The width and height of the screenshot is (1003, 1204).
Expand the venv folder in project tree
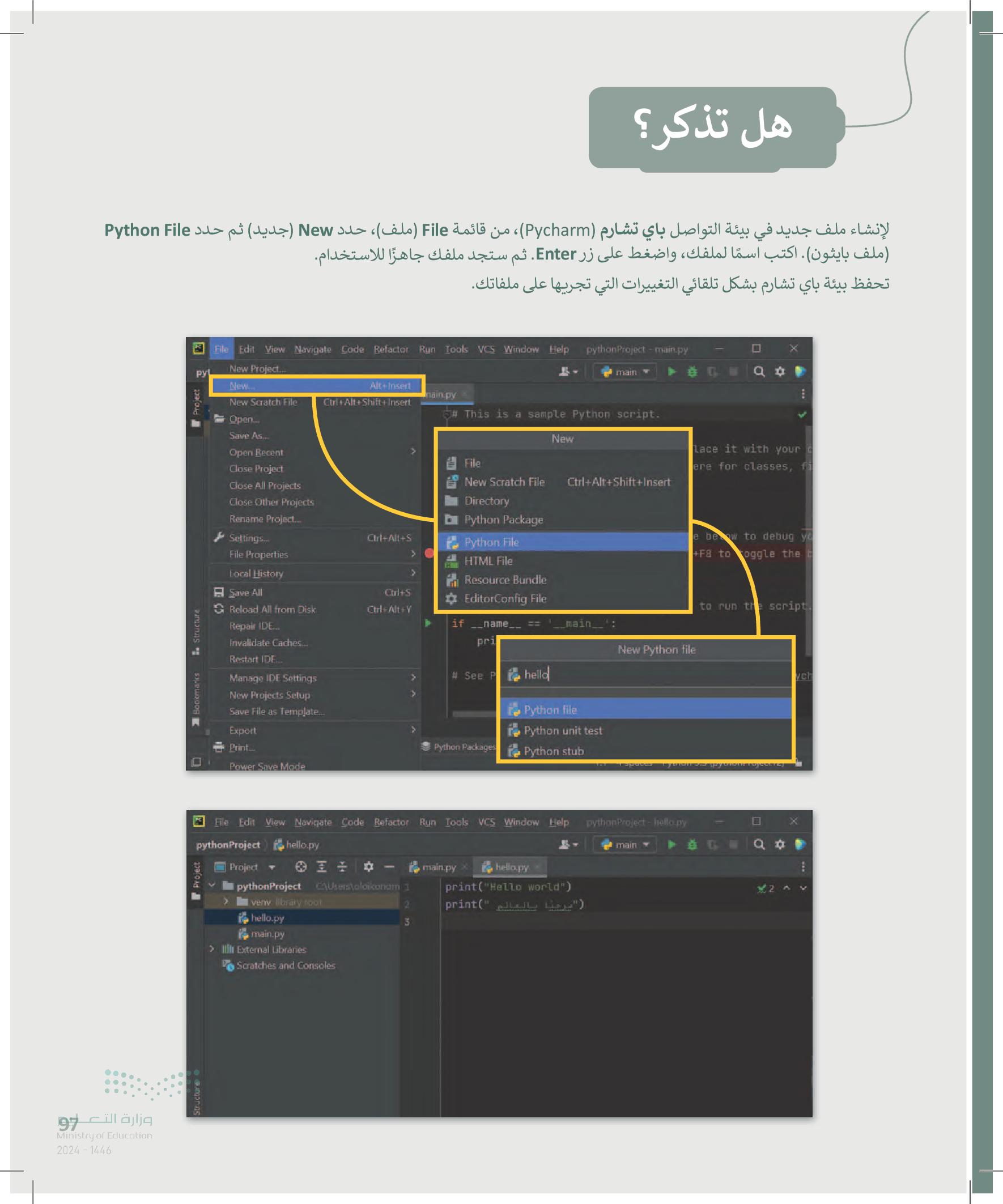pyautogui.click(x=226, y=901)
